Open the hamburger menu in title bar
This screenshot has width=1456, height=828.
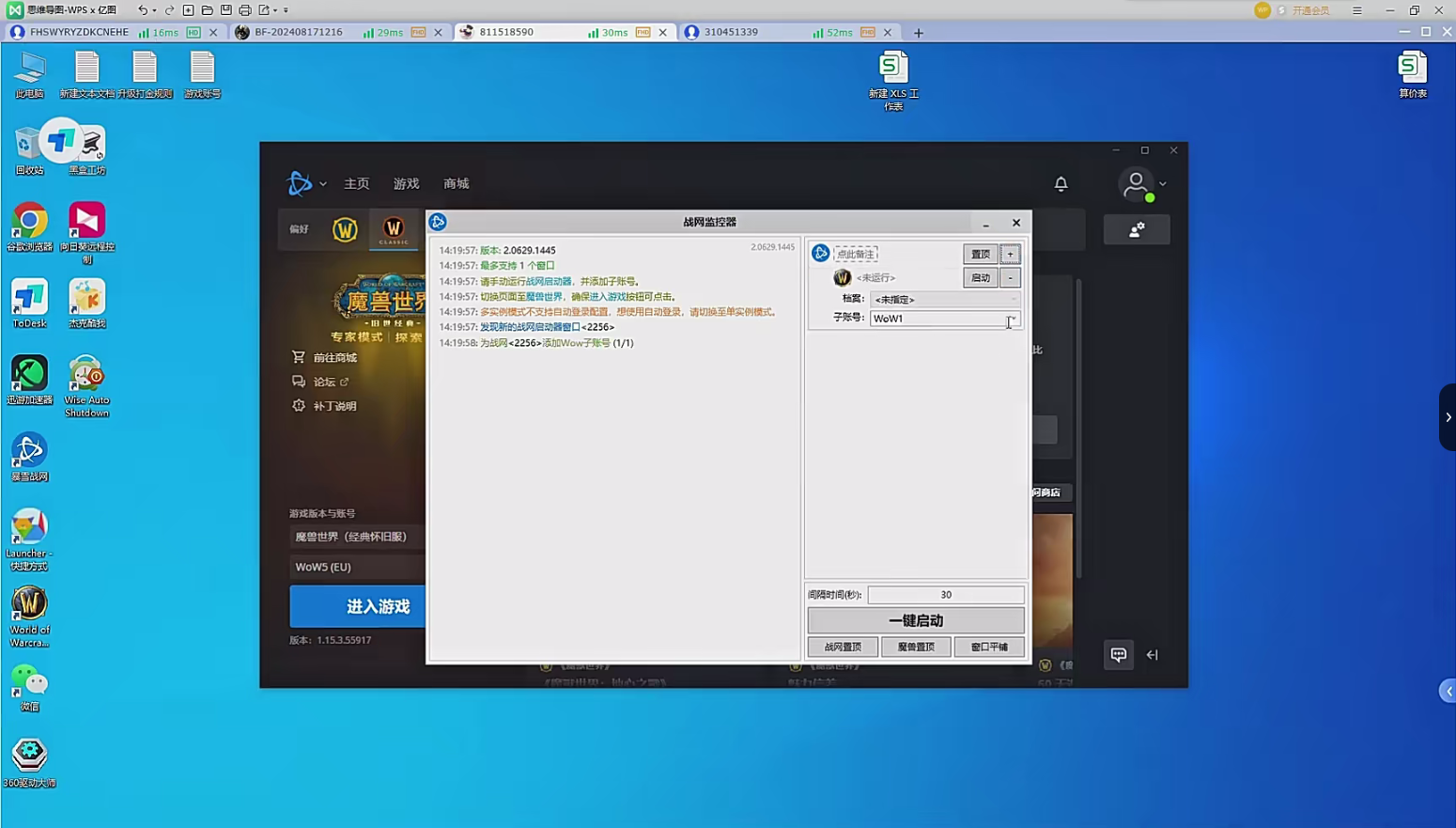pyautogui.click(x=1357, y=10)
